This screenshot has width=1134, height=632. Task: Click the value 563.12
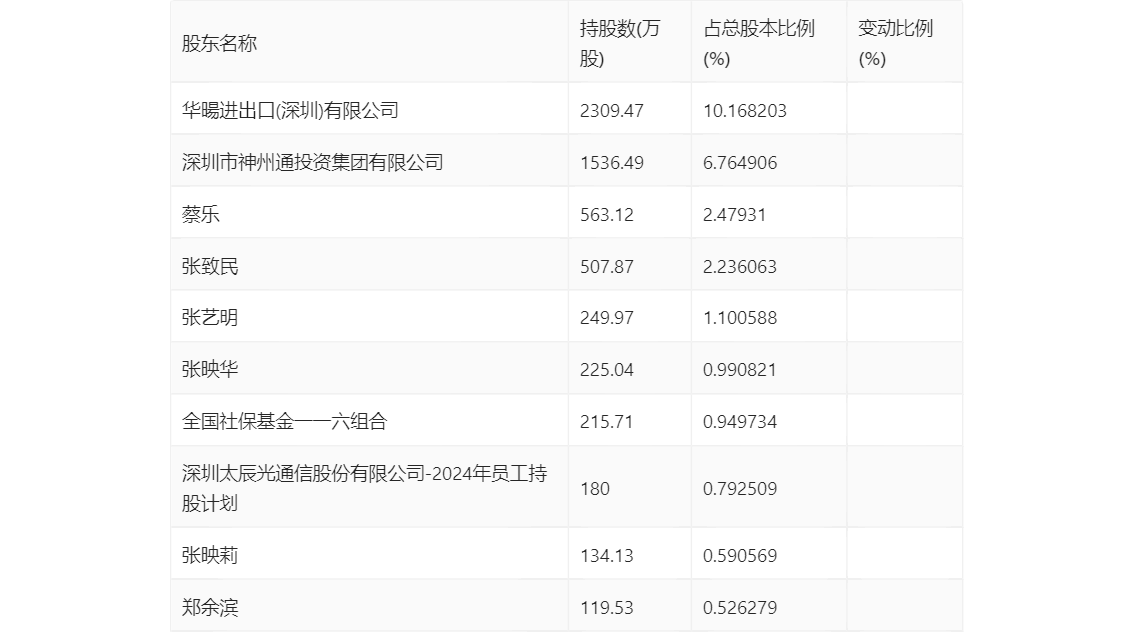606,215
